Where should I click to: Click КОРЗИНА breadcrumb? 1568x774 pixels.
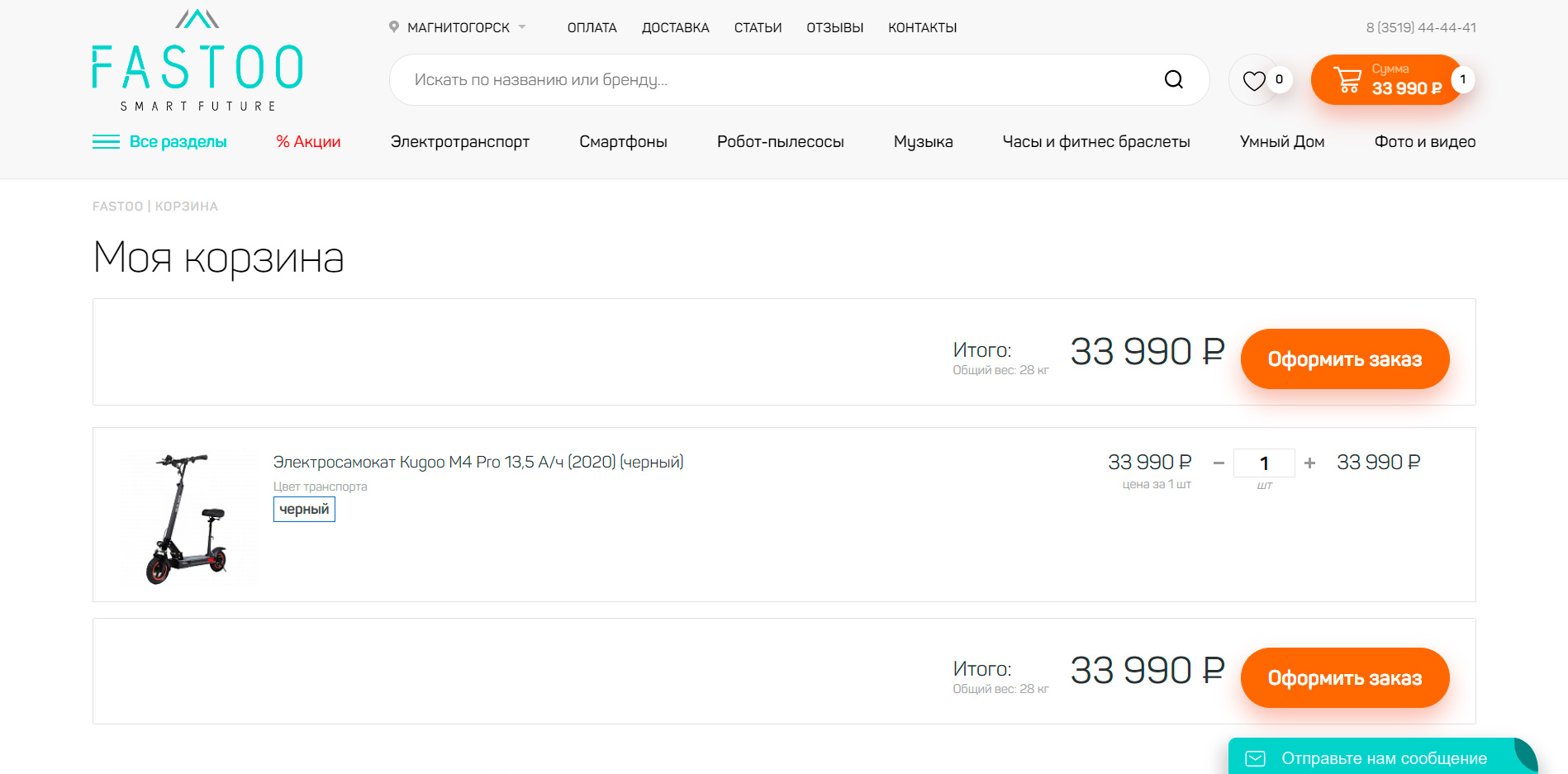click(x=187, y=207)
